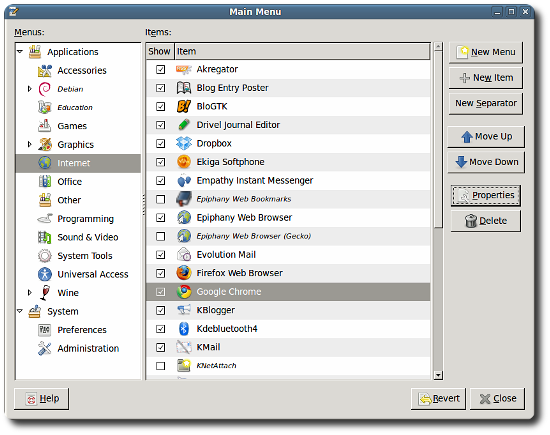The height and width of the screenshot is (435, 550).
Task: Uncheck the KMail show checkbox
Action: click(x=161, y=347)
